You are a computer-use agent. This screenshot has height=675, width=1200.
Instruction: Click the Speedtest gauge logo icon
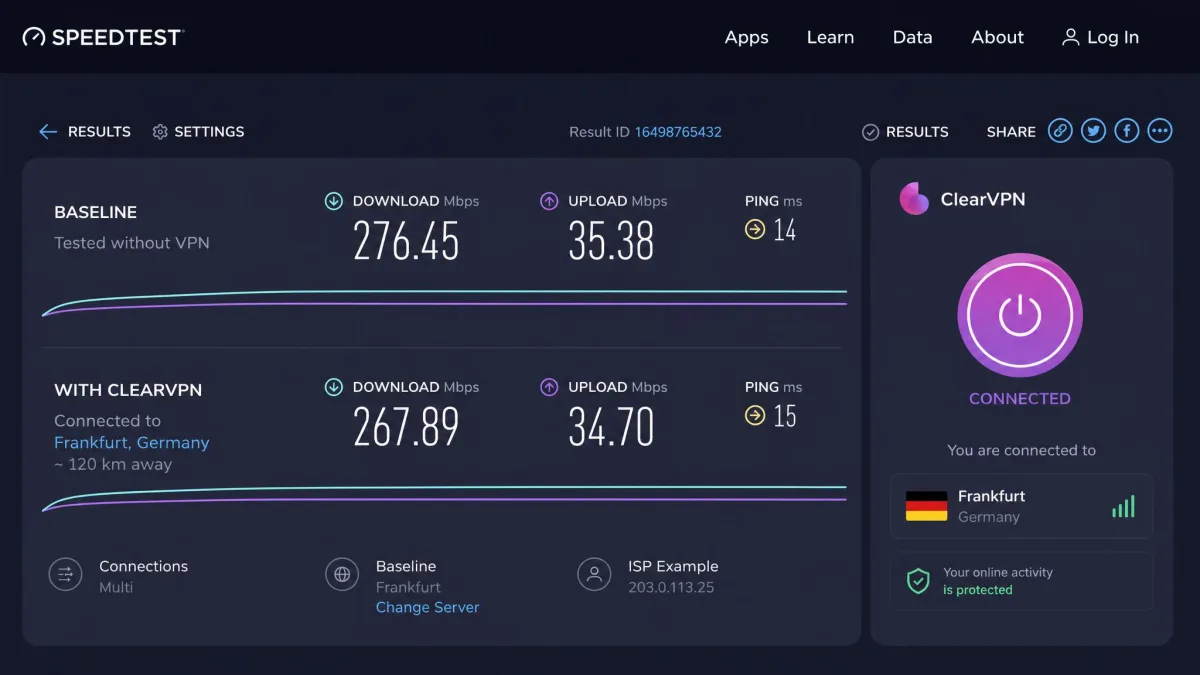click(x=34, y=37)
